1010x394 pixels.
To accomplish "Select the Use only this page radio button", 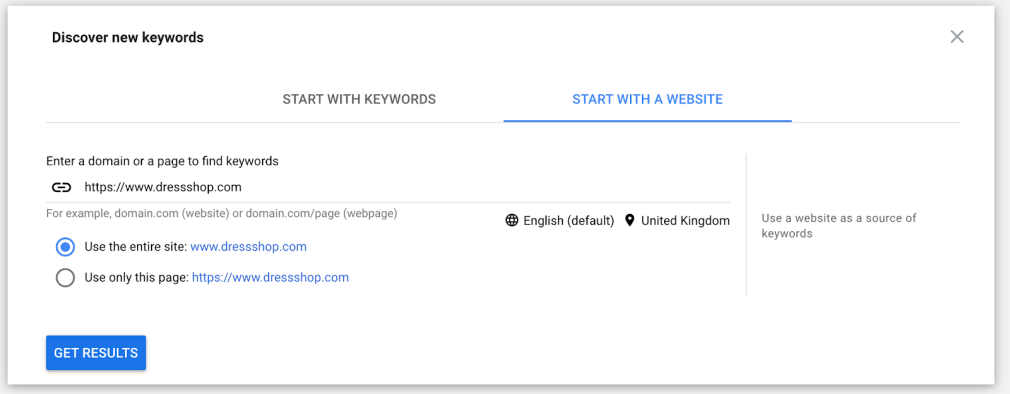I will click(x=65, y=277).
